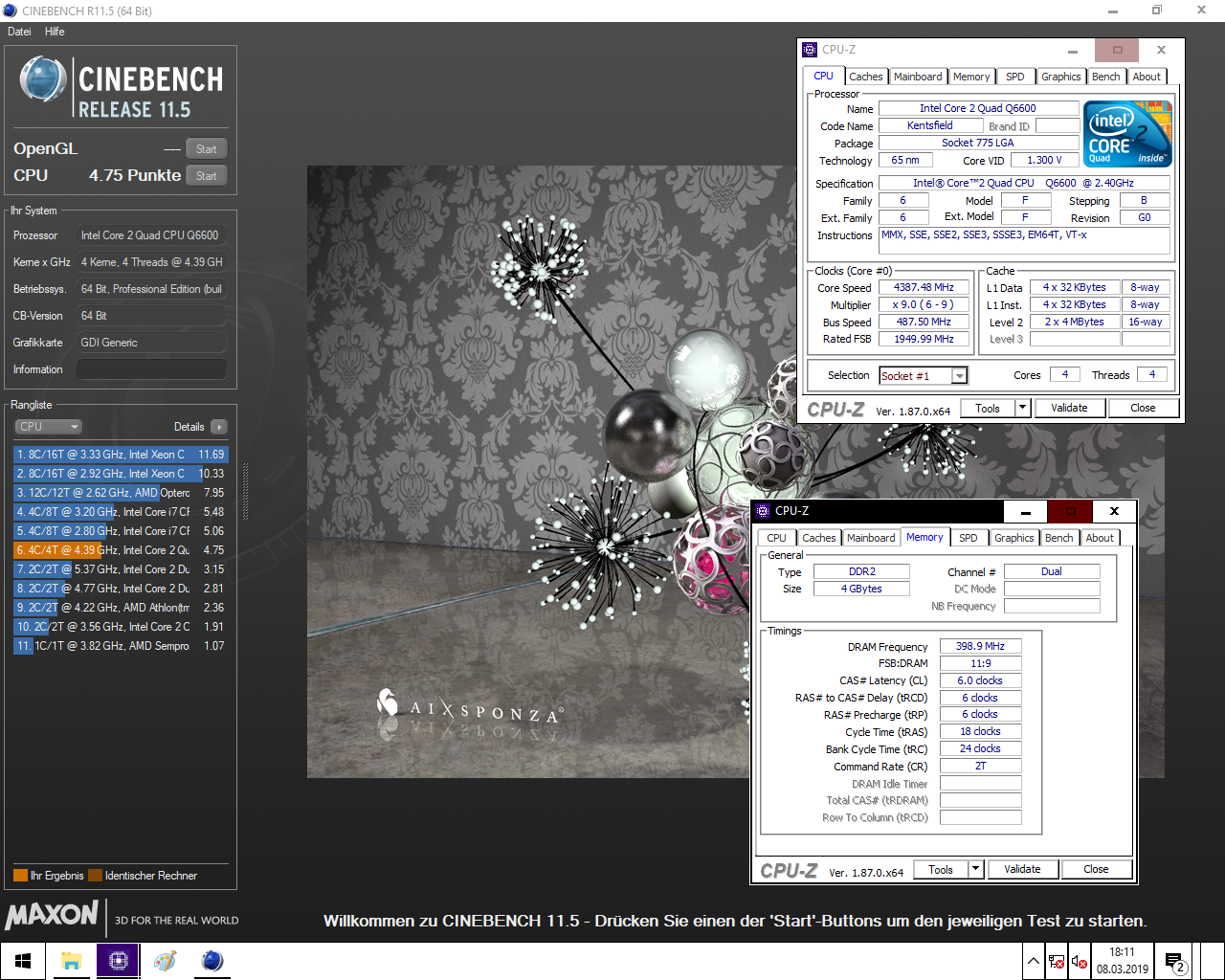Open the Windows Start menu
This screenshot has width=1225, height=980.
23,961
